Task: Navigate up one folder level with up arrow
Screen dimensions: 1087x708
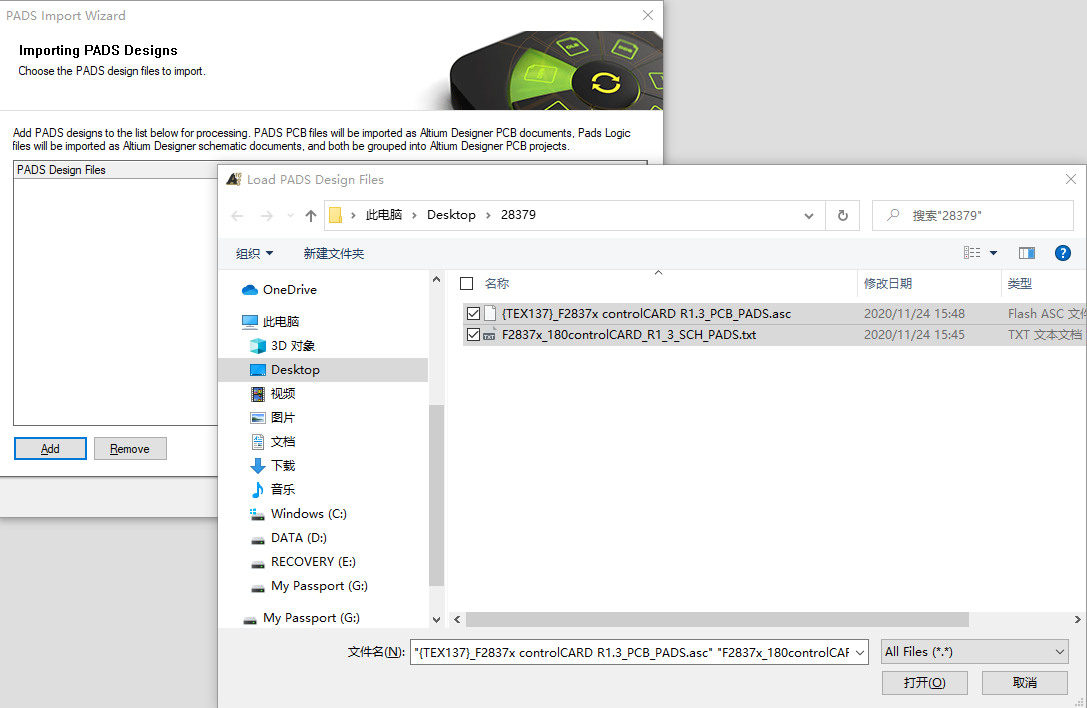Action: 311,216
